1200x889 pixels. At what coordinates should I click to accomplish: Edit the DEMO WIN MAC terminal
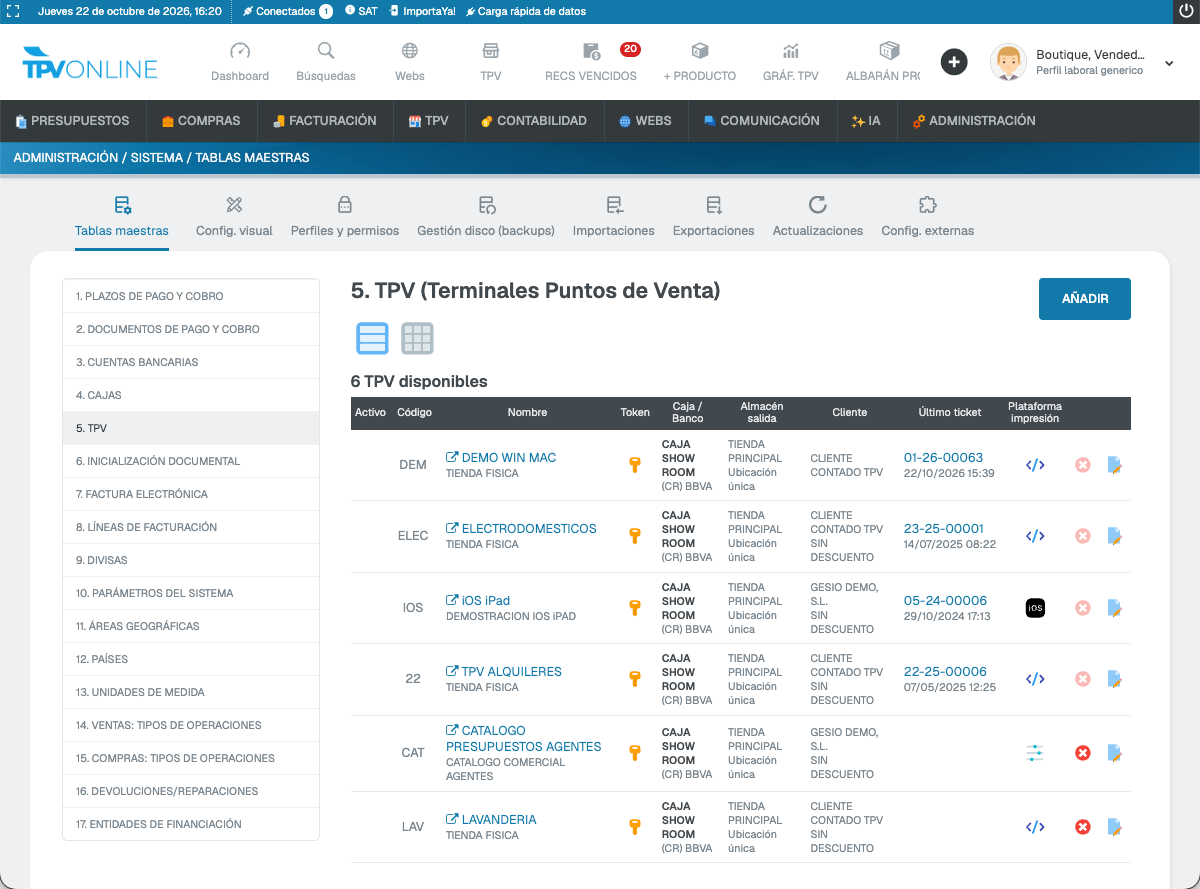pyautogui.click(x=1114, y=465)
